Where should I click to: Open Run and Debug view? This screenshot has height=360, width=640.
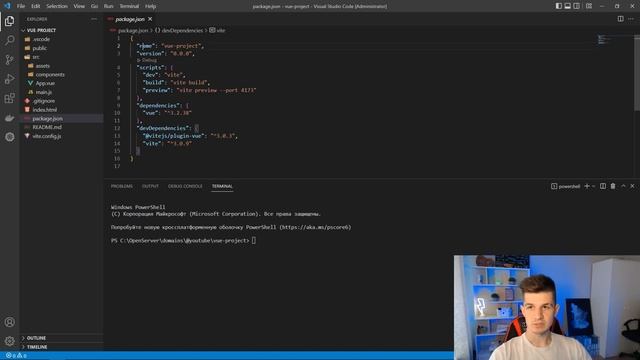9,79
